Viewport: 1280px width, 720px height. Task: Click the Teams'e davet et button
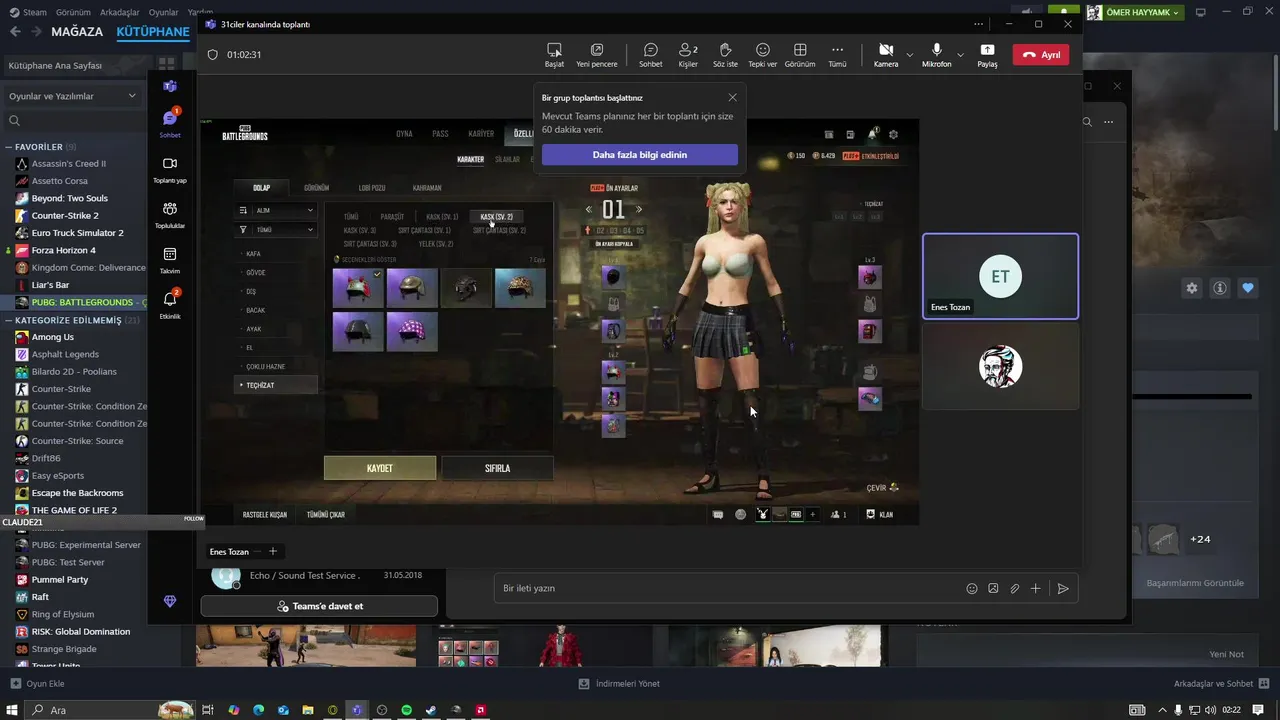pos(319,606)
